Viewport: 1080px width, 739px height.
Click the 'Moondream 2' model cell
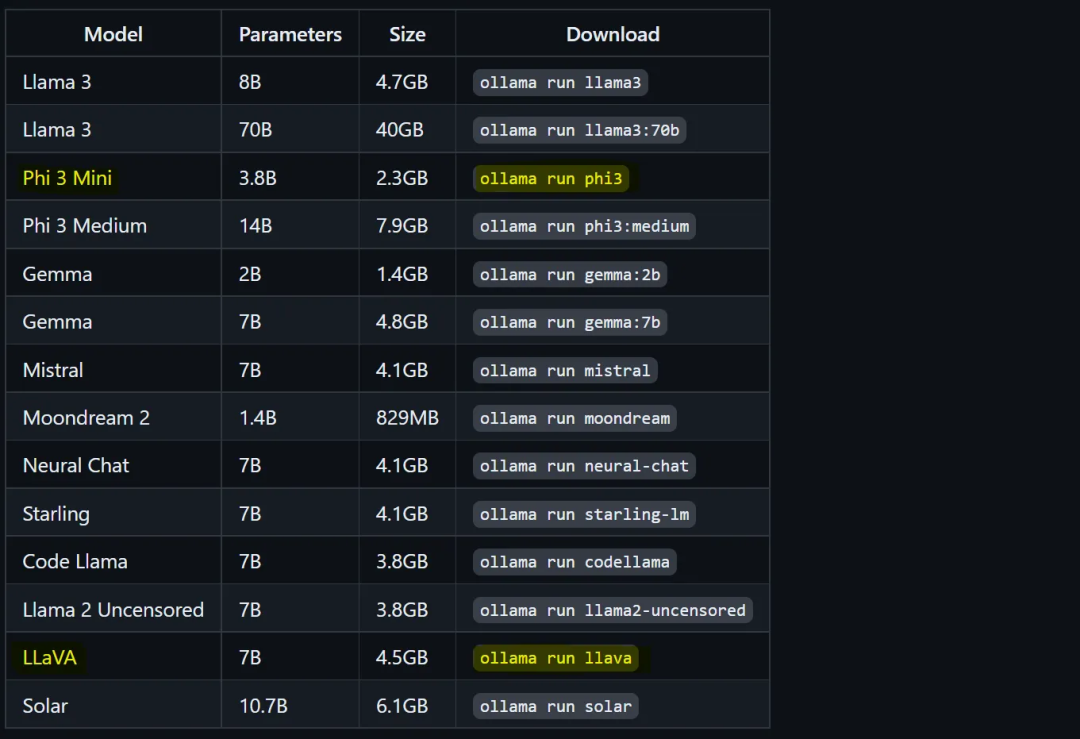pyautogui.click(x=114, y=417)
